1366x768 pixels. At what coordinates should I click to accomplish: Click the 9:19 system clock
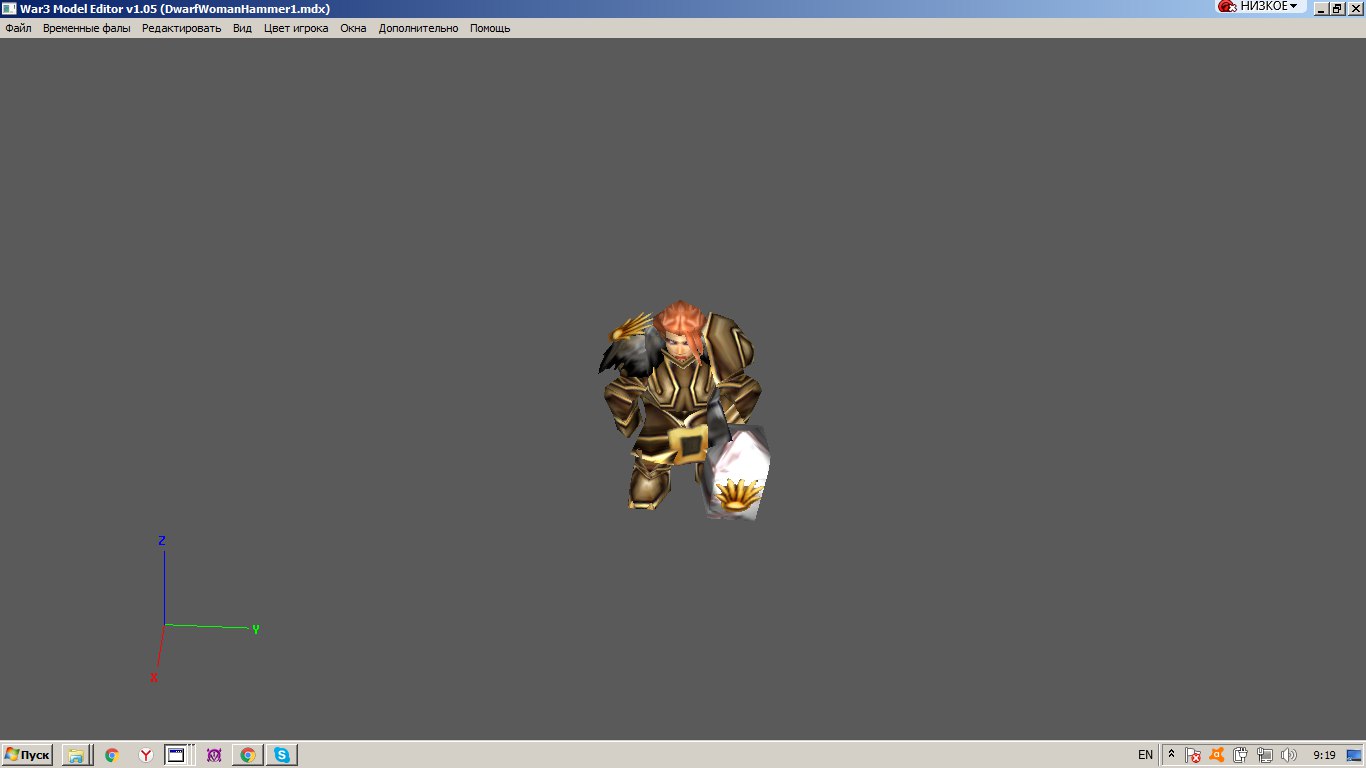pos(1324,755)
